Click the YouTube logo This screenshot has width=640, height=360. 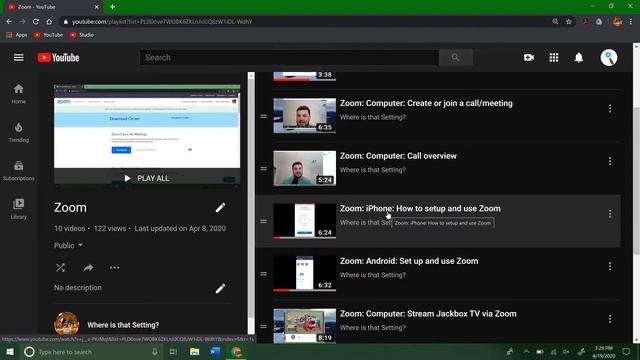pos(58,58)
